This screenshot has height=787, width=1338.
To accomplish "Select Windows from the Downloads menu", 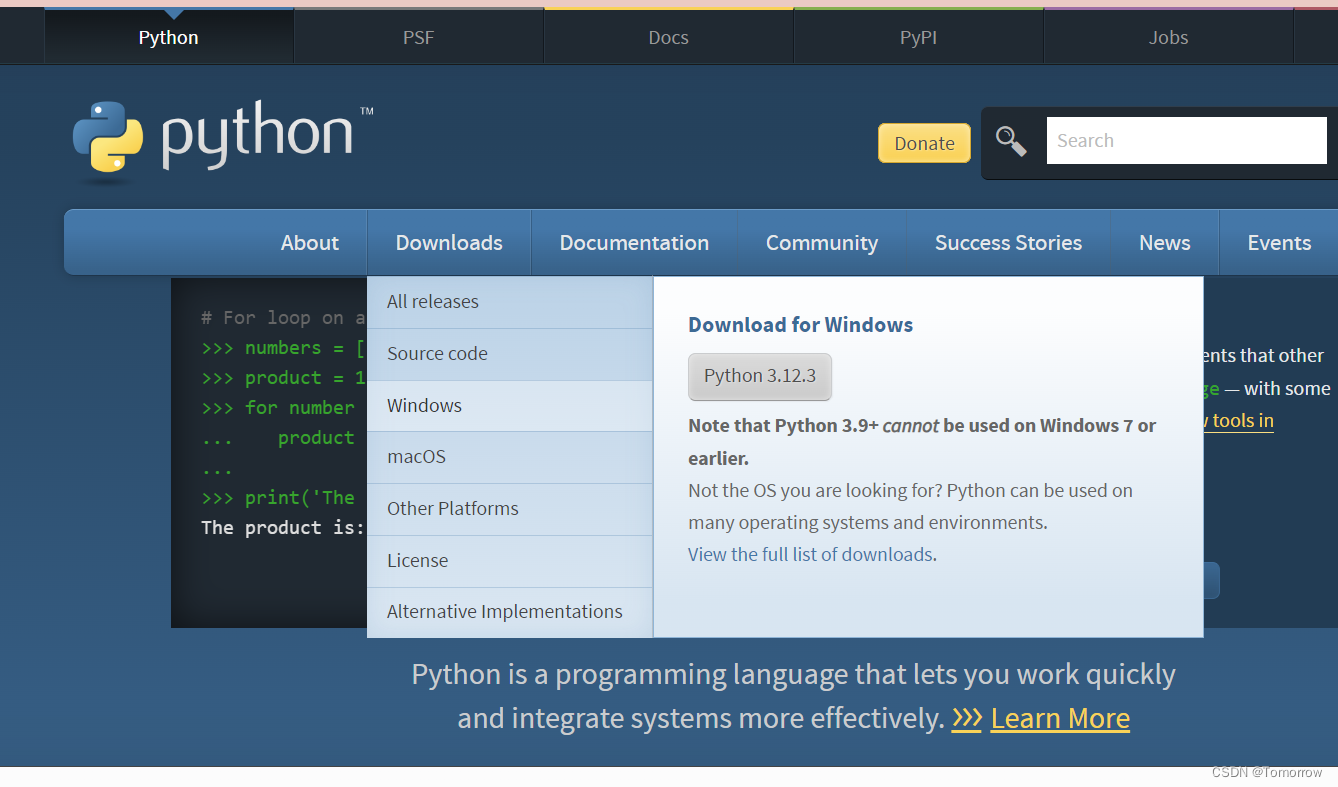I will 424,405.
